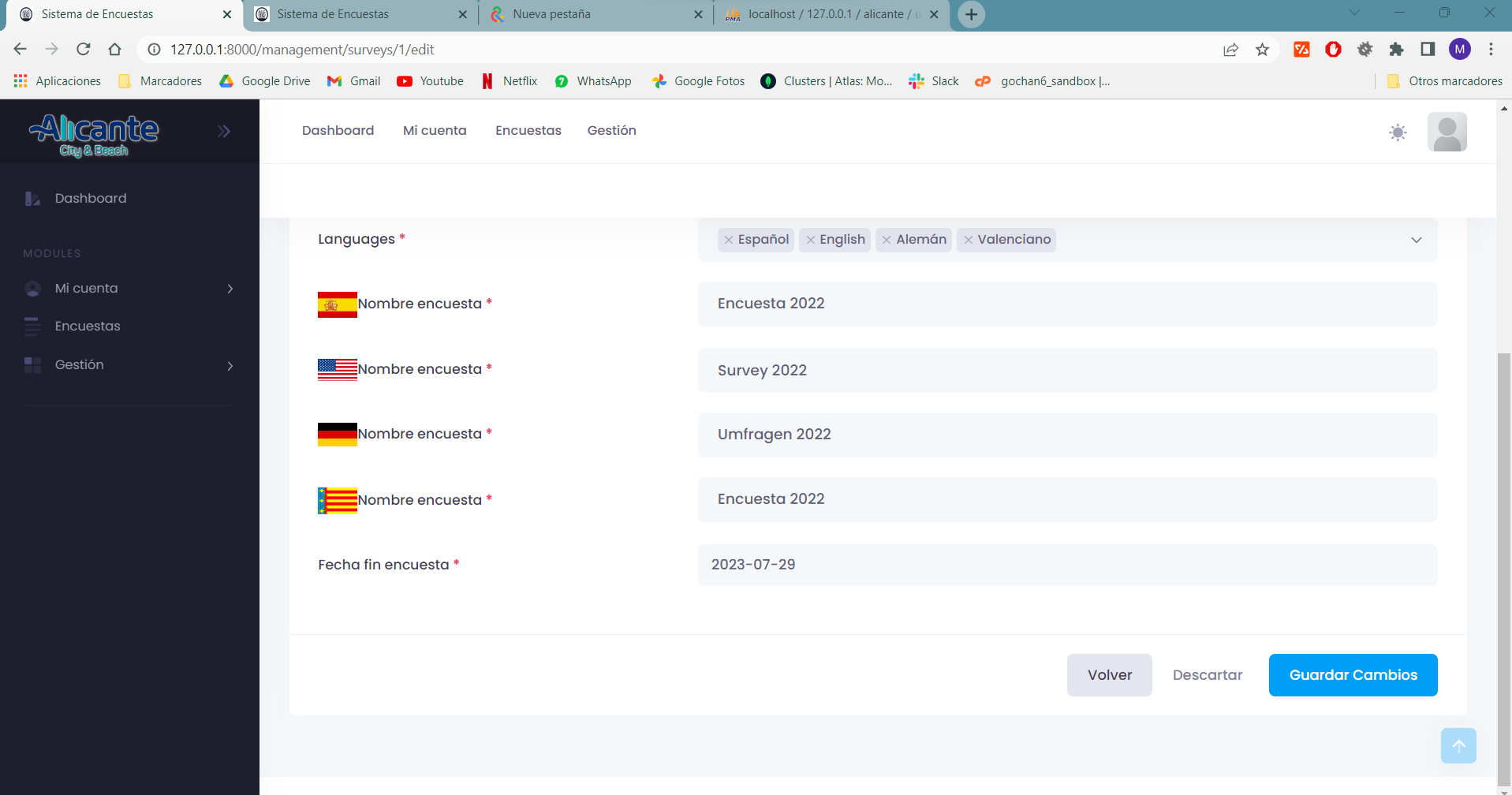
Task: Remove the Valenciano language tag
Action: pos(969,240)
